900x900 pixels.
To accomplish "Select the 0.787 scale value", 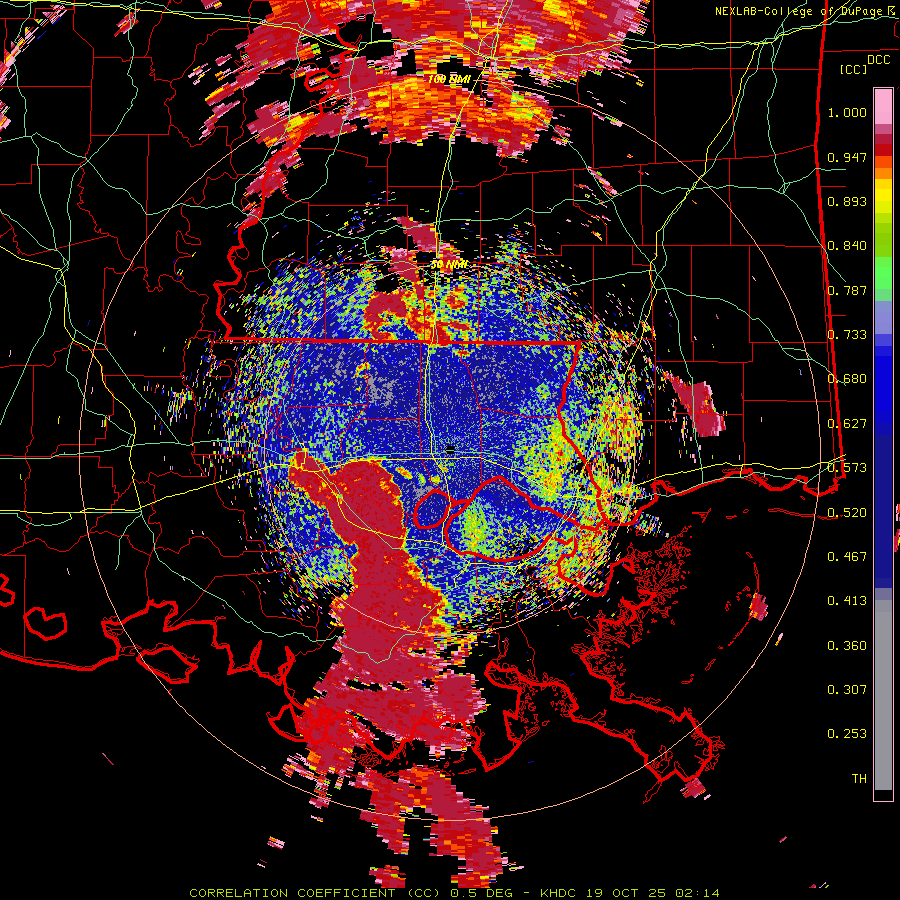I will [x=847, y=290].
